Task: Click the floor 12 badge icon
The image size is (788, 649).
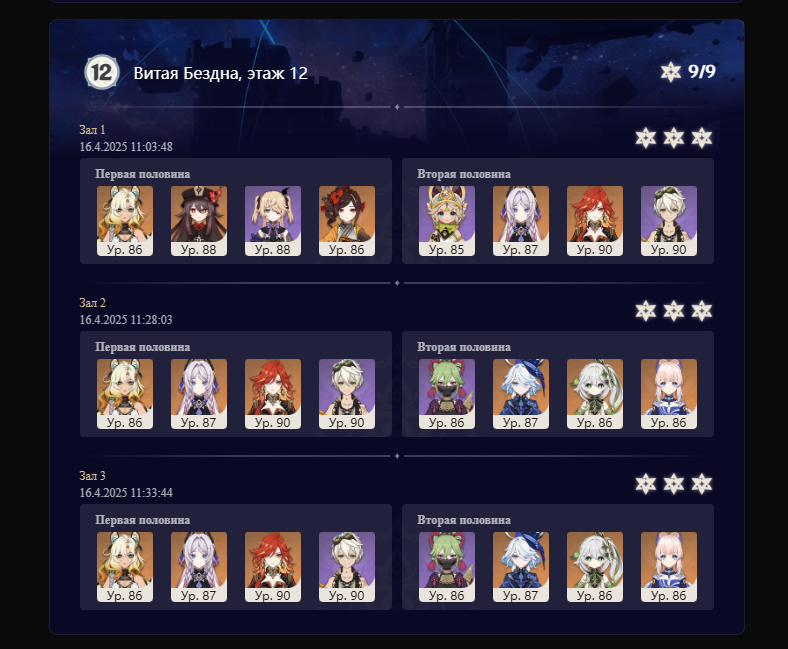Action: tap(102, 72)
